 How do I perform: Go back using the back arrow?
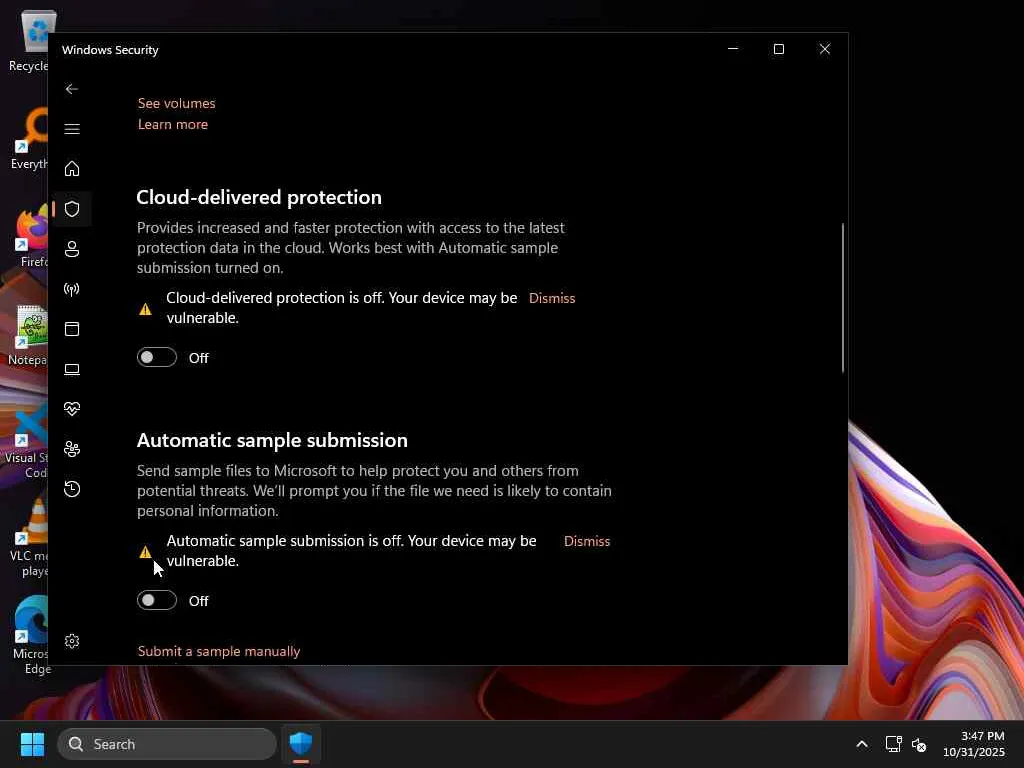click(x=72, y=89)
